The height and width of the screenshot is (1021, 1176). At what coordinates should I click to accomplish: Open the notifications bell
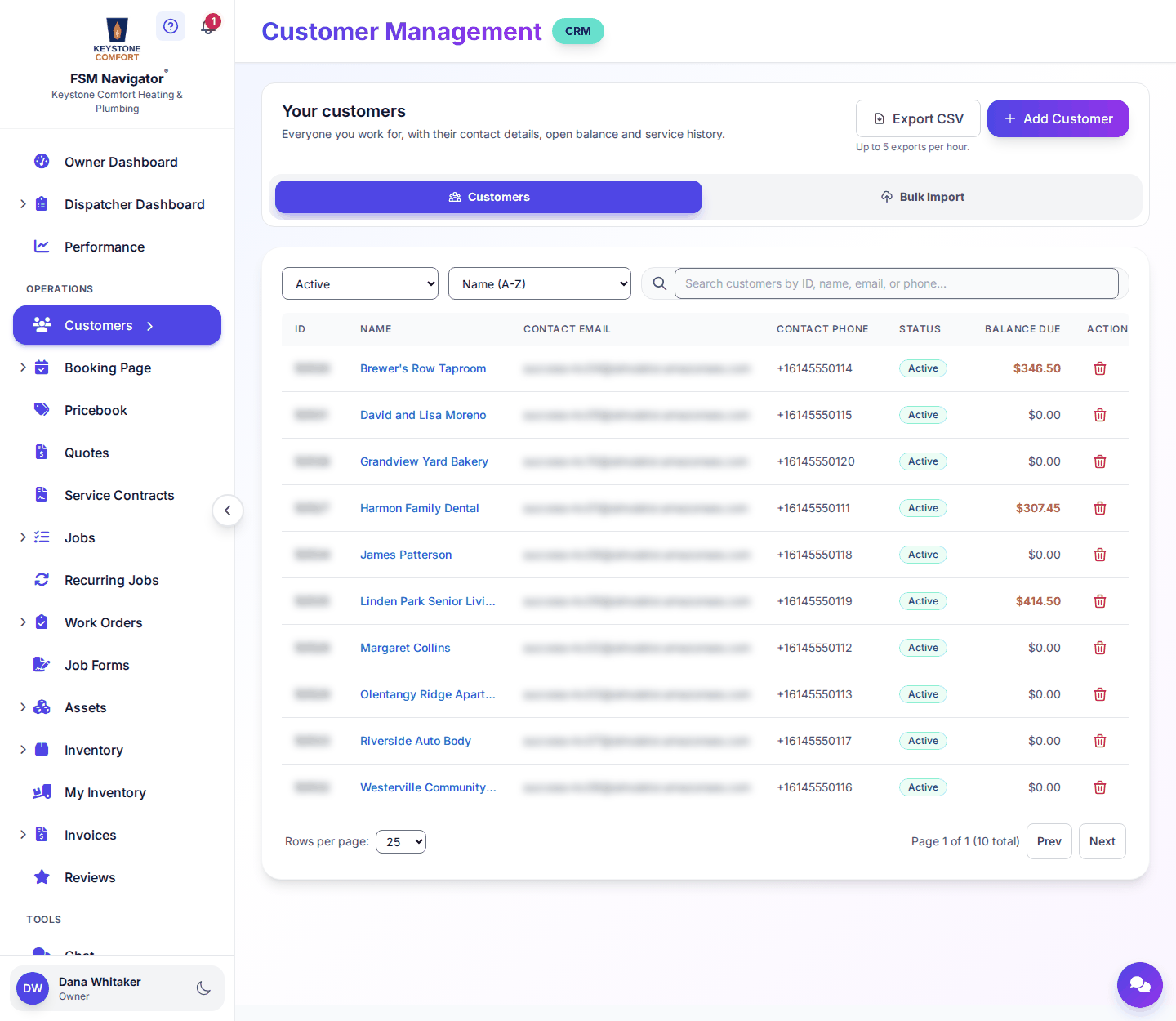208,26
